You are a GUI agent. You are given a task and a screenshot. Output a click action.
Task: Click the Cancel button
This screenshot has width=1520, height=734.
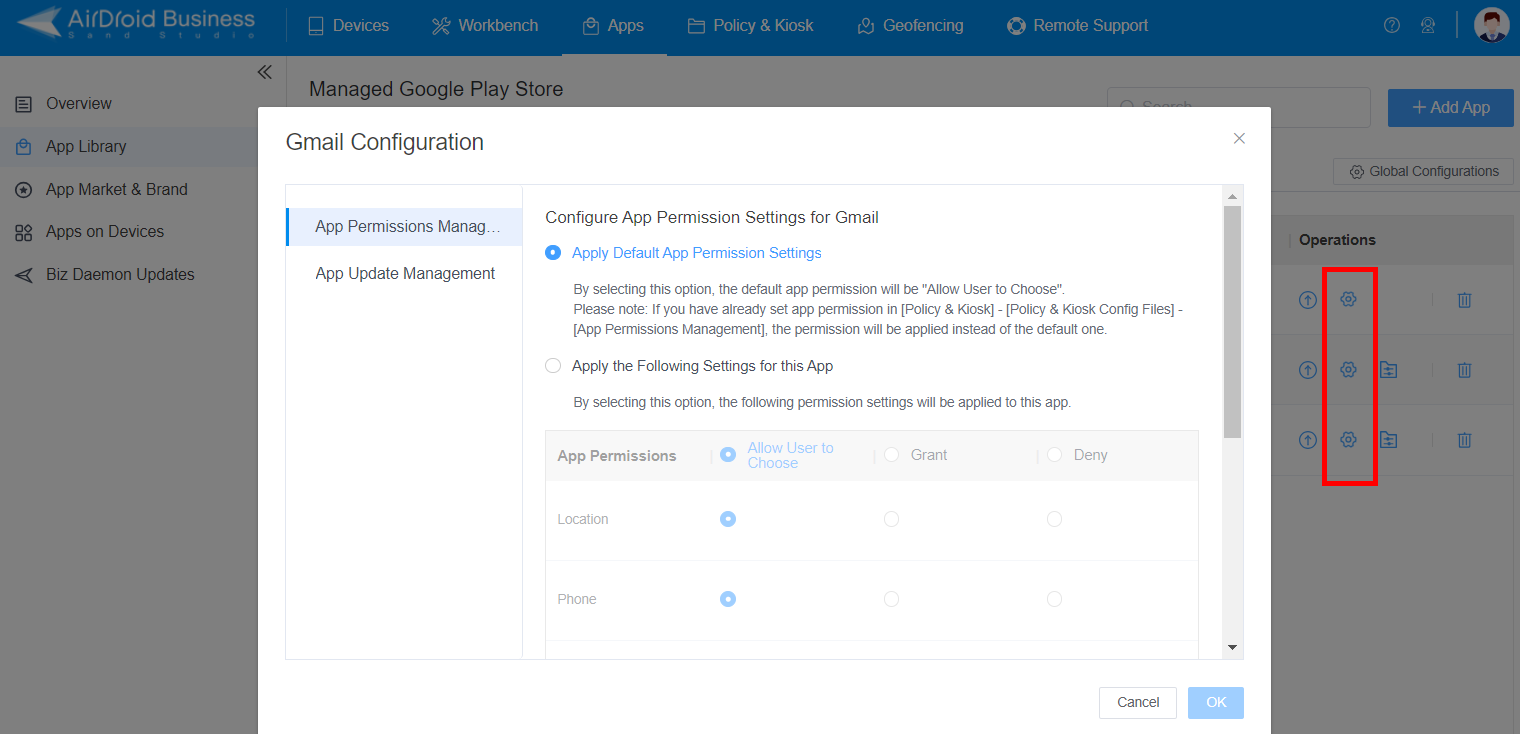(1138, 703)
